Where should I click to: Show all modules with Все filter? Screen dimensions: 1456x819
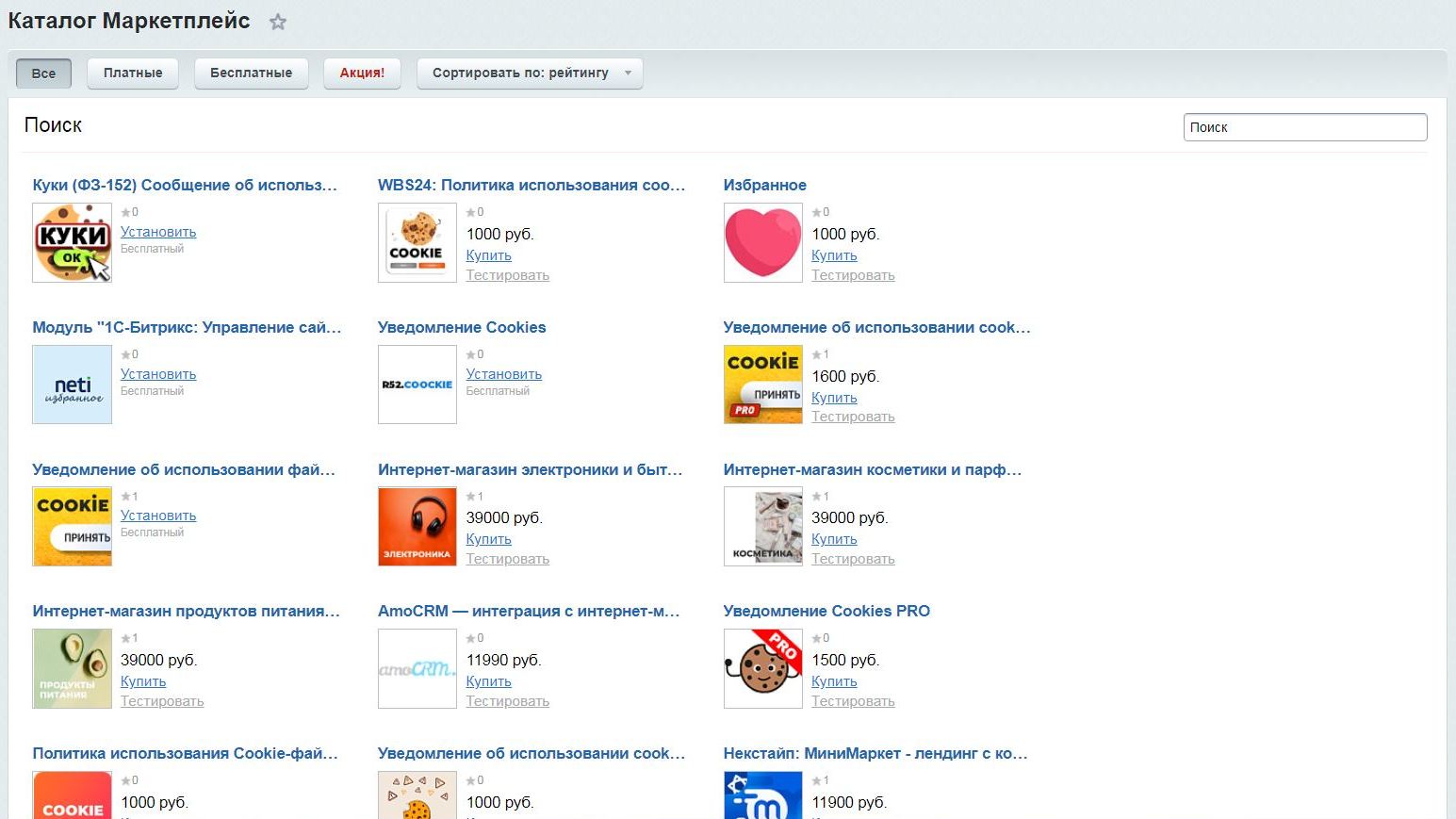pos(43,74)
